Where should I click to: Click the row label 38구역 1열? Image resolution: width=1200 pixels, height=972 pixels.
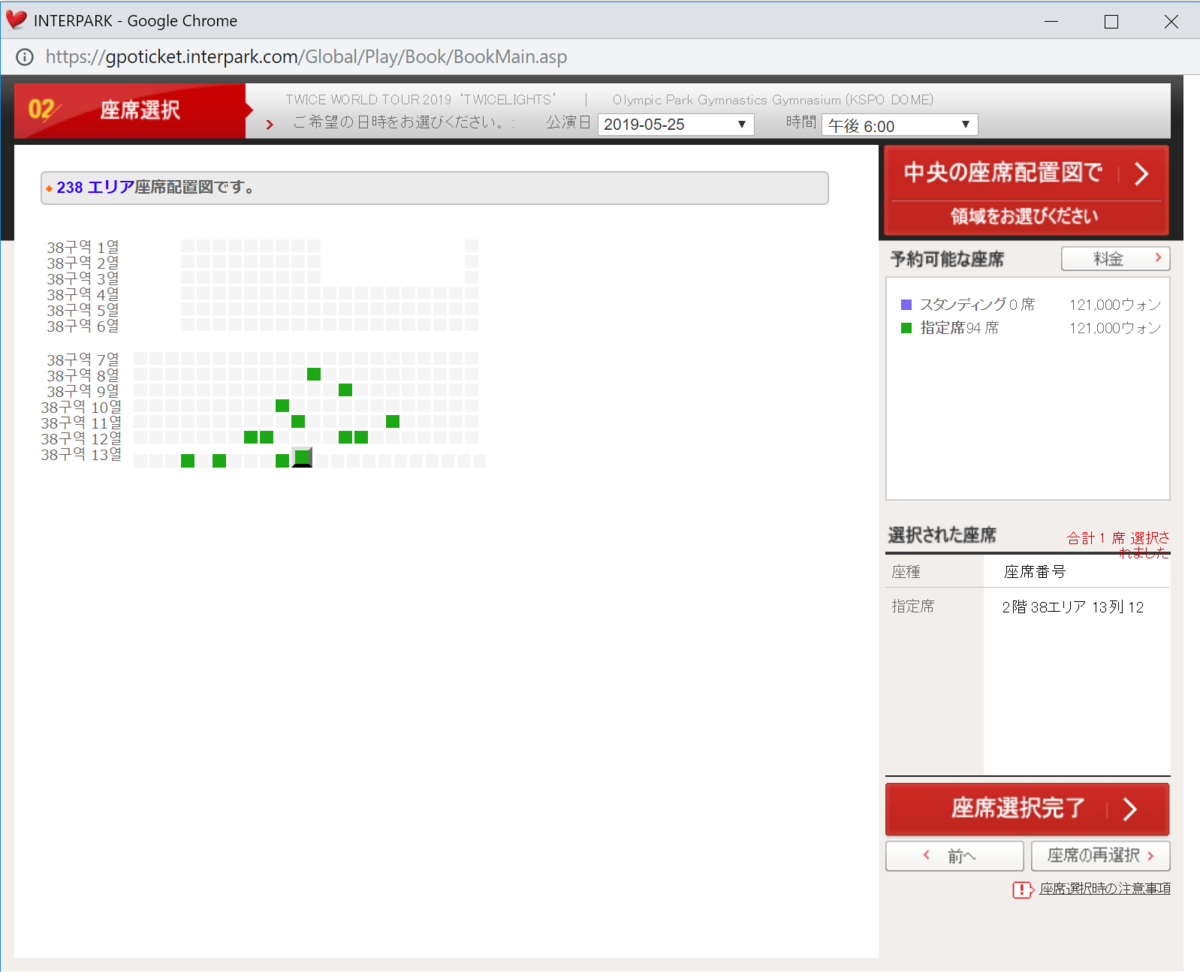coord(83,246)
